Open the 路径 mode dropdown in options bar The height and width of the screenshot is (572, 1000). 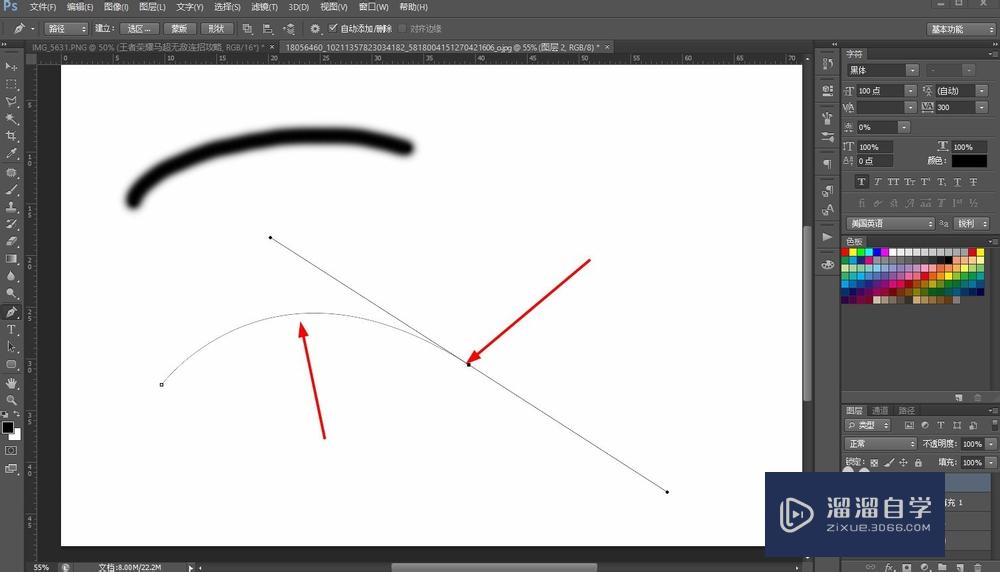pos(66,29)
